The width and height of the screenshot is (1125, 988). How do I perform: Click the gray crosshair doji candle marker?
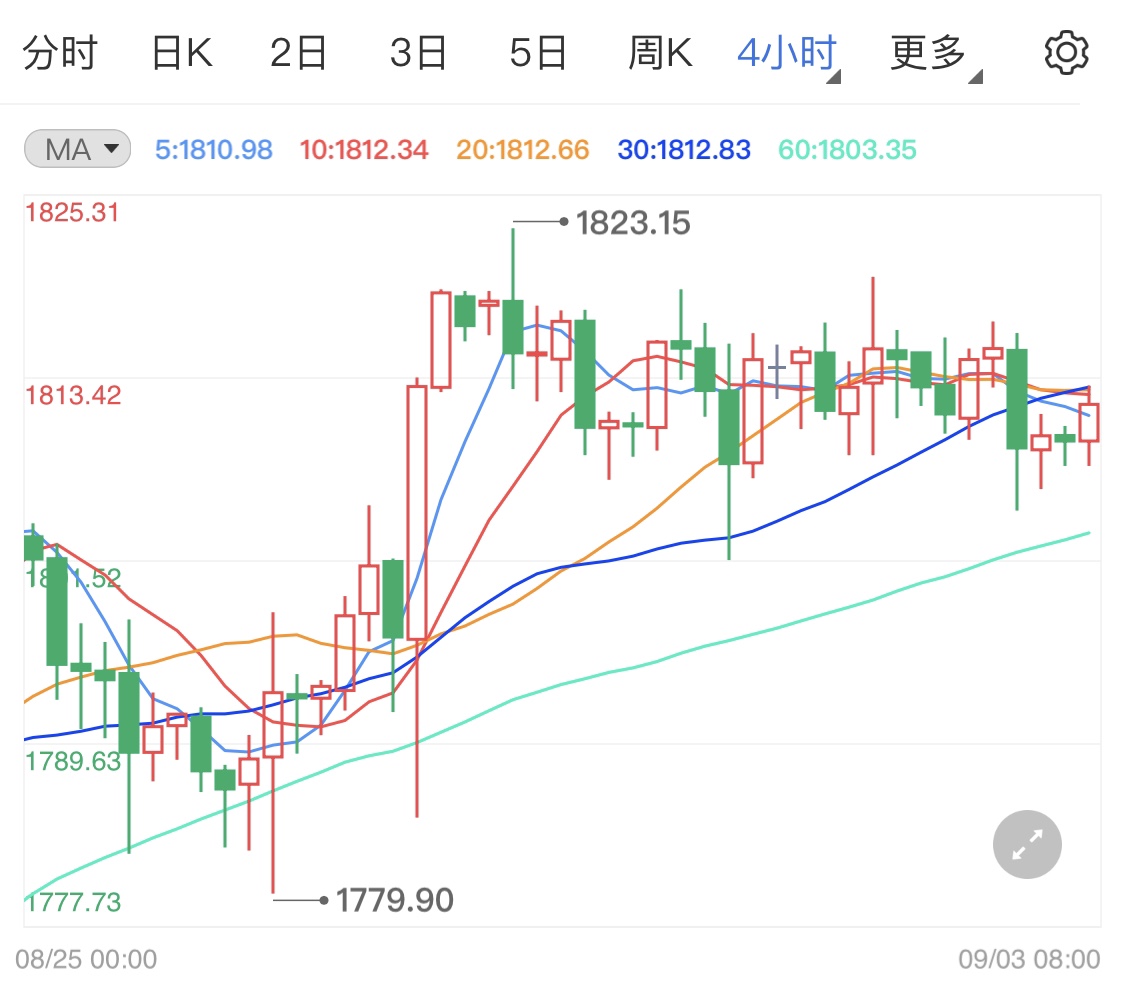(x=777, y=369)
